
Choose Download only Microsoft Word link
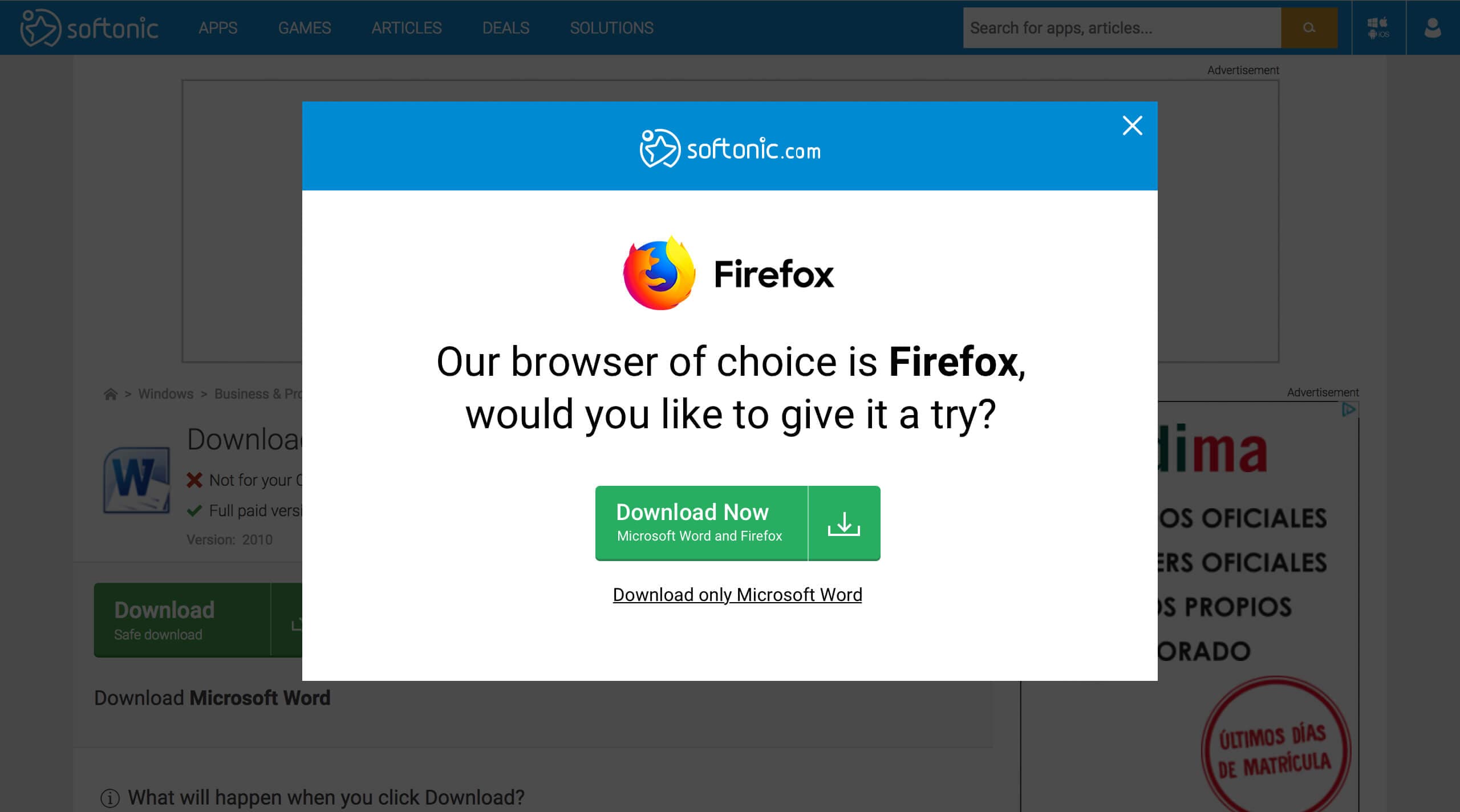pos(737,595)
